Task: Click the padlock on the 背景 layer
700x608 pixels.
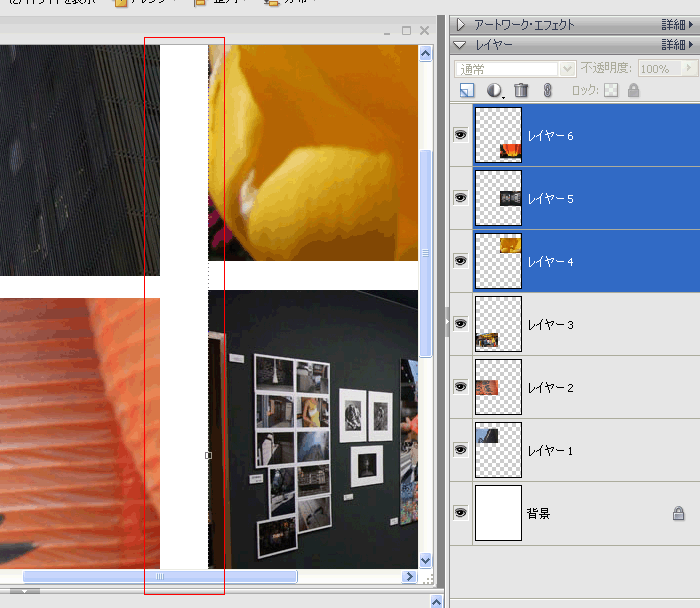Action: click(678, 513)
